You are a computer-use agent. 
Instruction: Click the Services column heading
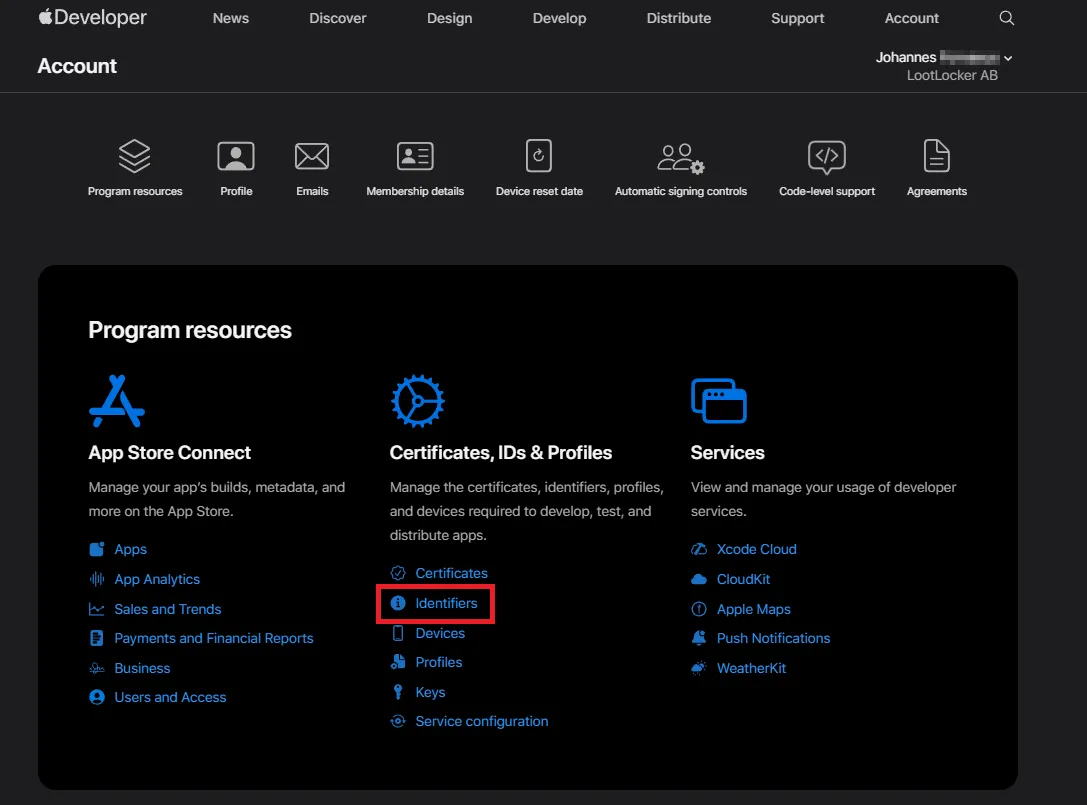727,453
